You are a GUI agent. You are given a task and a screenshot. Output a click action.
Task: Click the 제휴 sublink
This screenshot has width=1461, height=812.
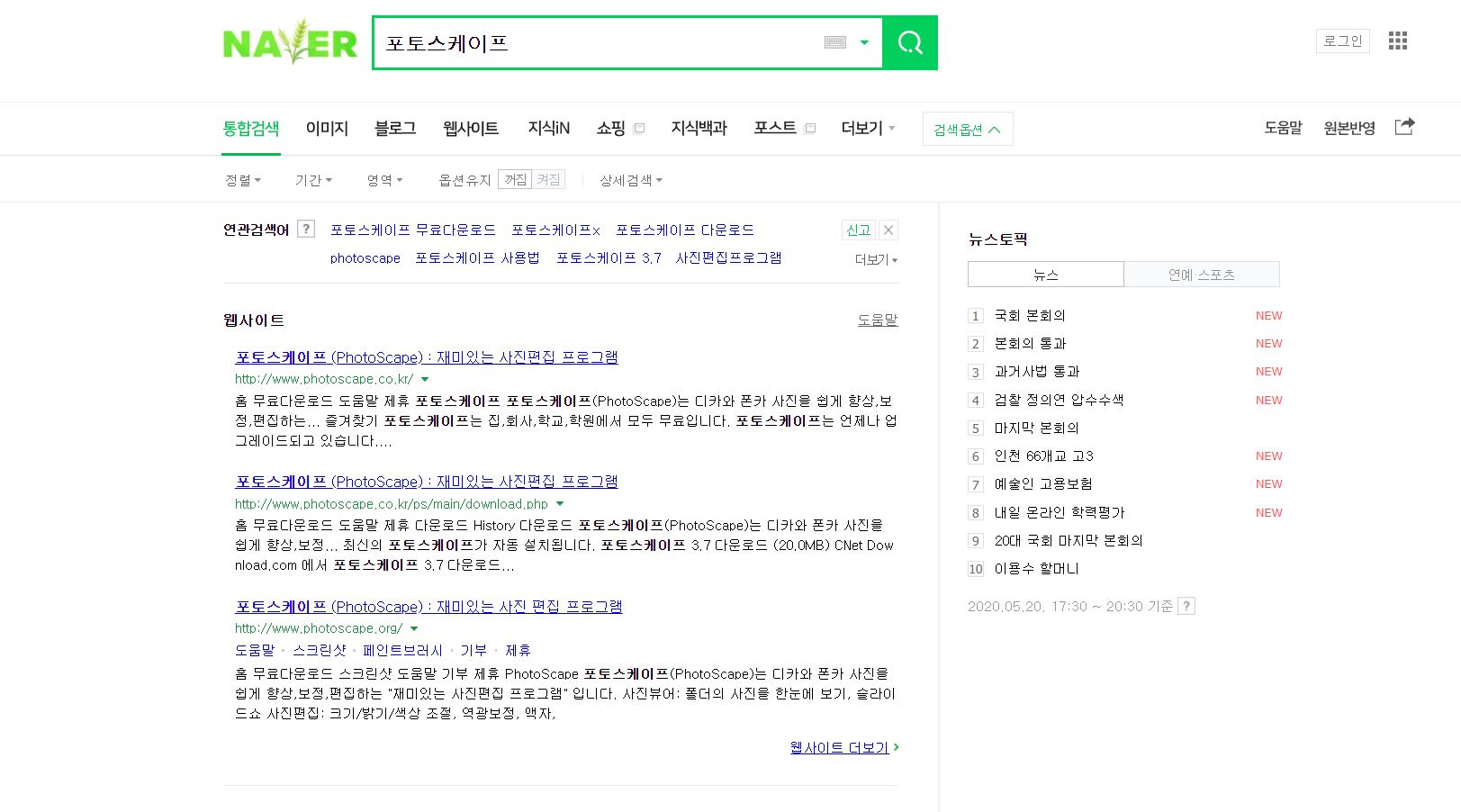[518, 650]
